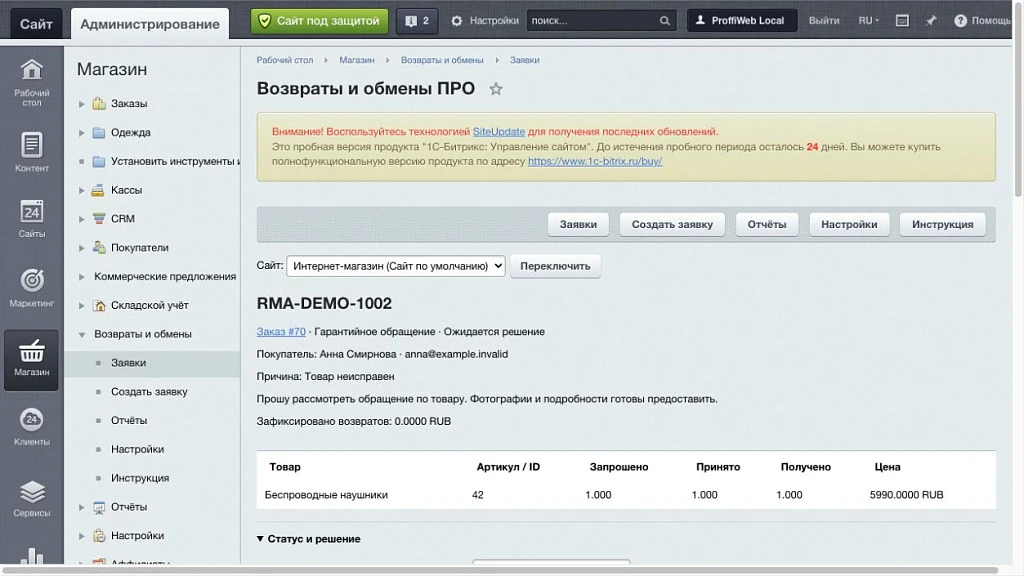Open the Маркетинг section icon
This screenshot has height=576, width=1024.
tap(31, 288)
